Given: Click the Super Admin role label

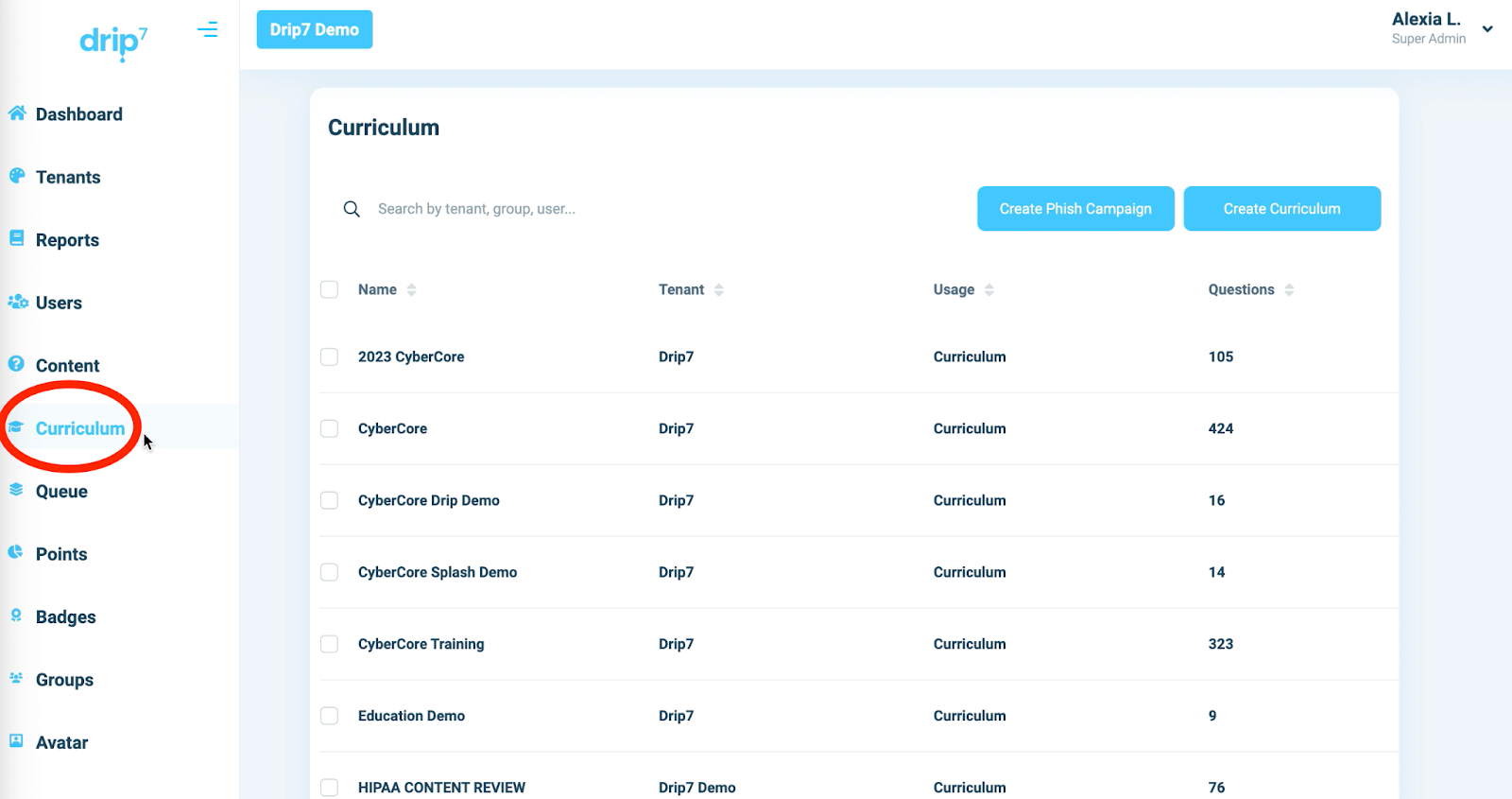Looking at the screenshot, I should click(x=1429, y=39).
